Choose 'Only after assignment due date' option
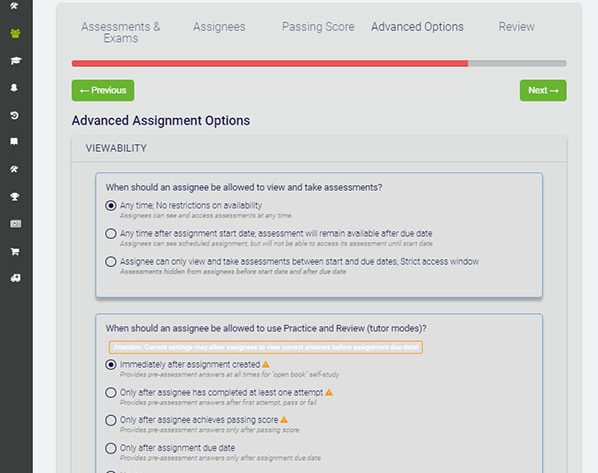Screen dimensions: 598x473 111,448
